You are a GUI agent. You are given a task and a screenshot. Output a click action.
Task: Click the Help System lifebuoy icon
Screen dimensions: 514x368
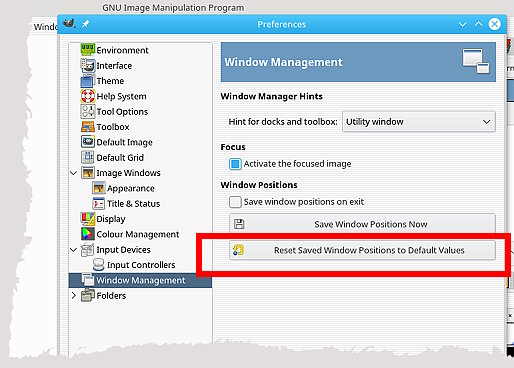click(88, 96)
